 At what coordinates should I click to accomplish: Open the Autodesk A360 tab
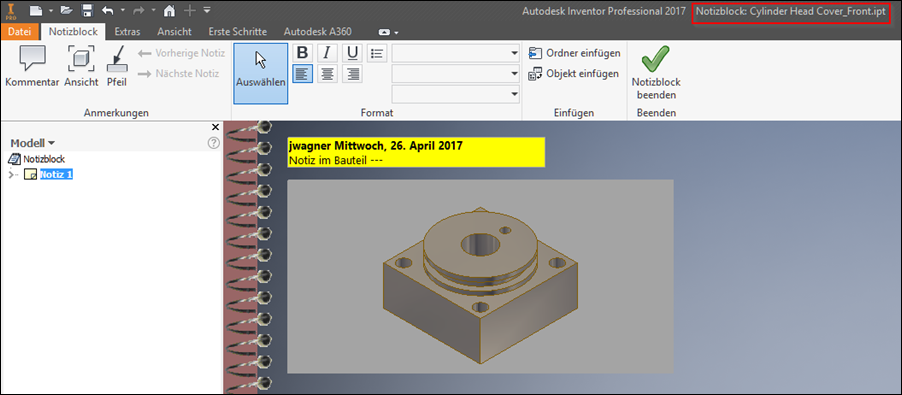pos(318,32)
